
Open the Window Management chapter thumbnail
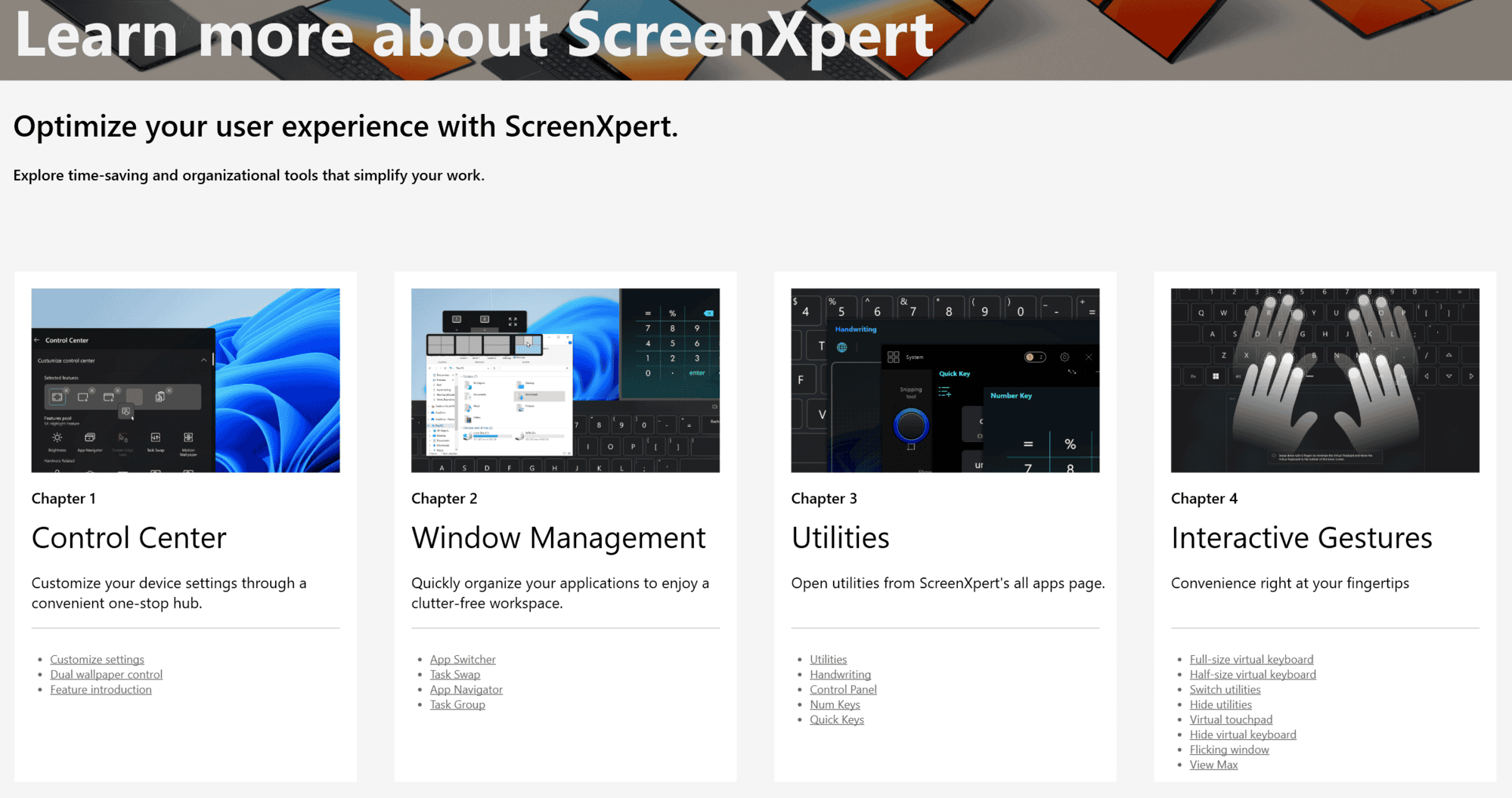coord(565,380)
